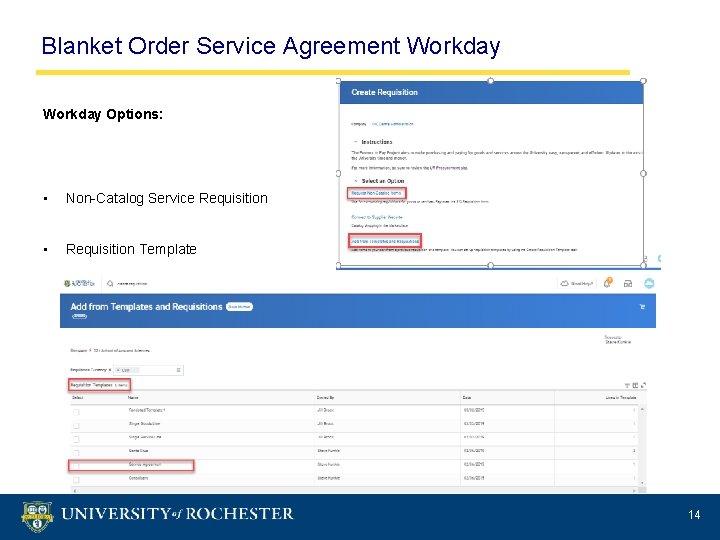The width and height of the screenshot is (720, 540).
Task: Collapse the Select an Option section arrow
Action: [x=355, y=181]
